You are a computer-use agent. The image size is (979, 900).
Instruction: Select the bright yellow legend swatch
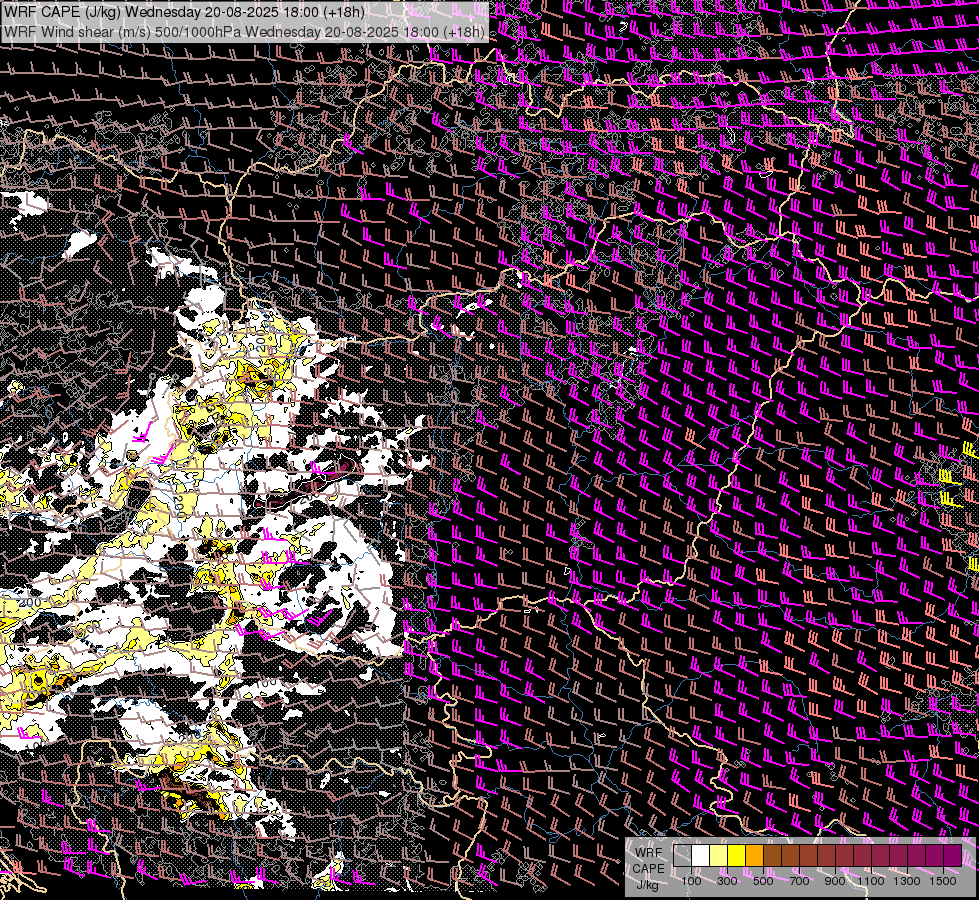point(737,855)
